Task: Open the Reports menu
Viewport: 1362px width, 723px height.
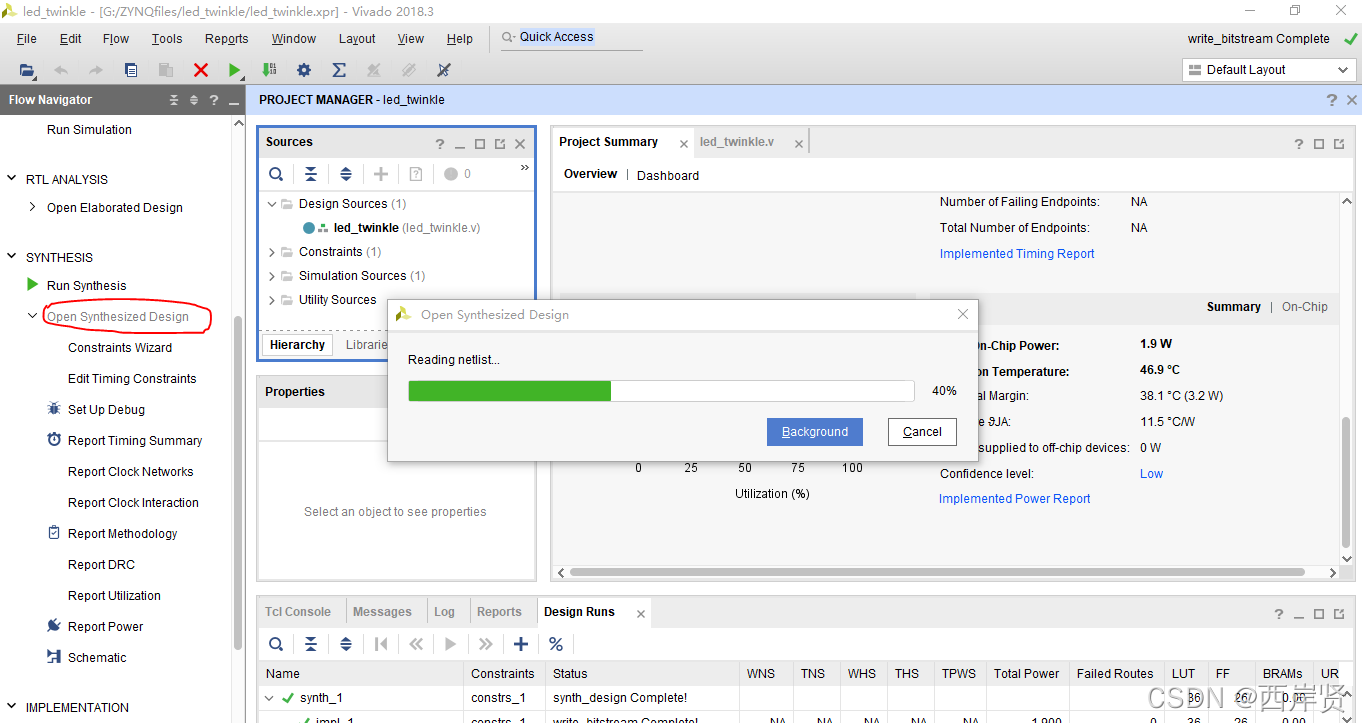Action: (x=227, y=39)
